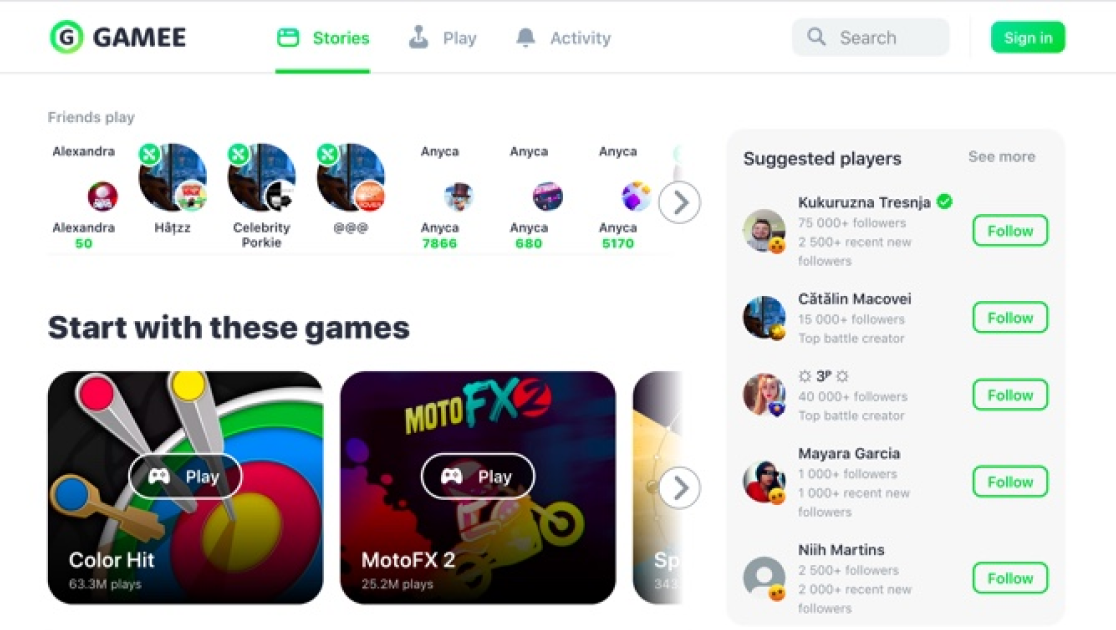Viewport: 1116px width, 630px height.
Task: Open Alexandra's game score story
Action: [x=102, y=196]
